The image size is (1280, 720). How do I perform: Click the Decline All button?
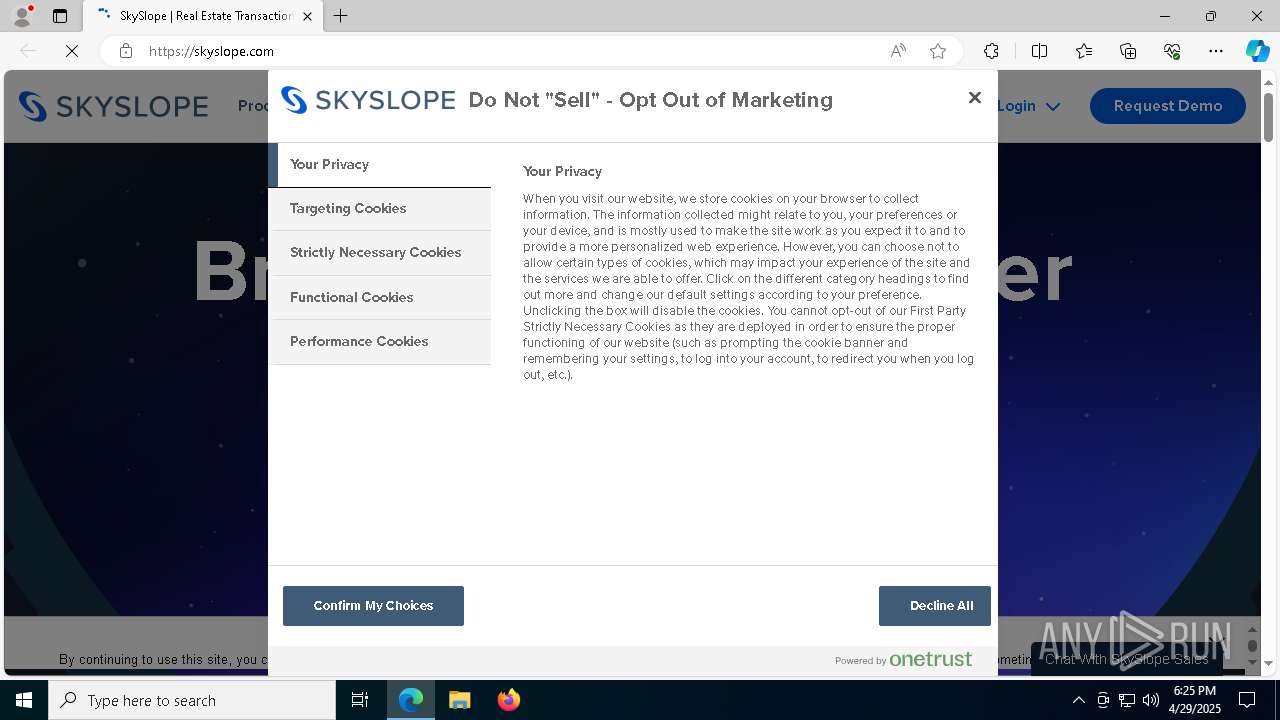pos(935,606)
